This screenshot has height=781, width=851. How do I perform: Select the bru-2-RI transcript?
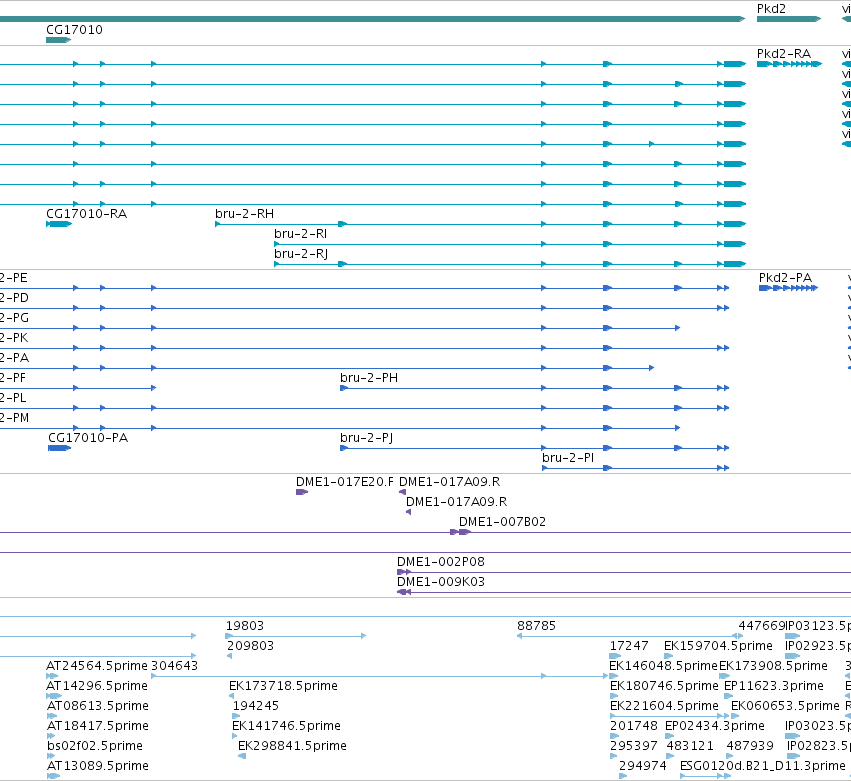point(510,244)
